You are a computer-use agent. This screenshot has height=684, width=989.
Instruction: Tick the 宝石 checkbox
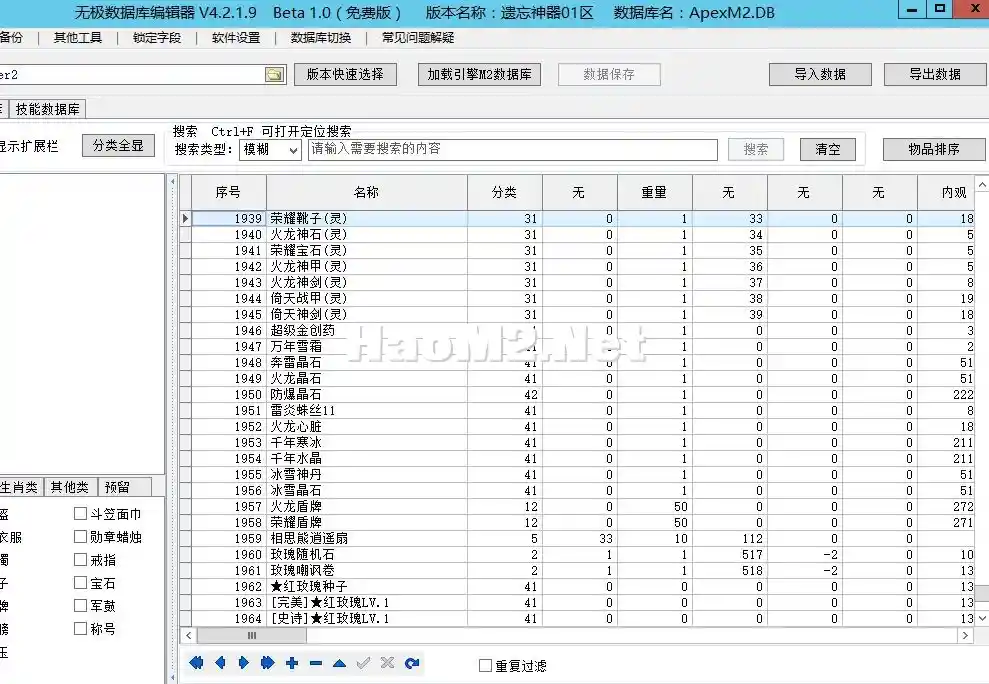click(80, 582)
